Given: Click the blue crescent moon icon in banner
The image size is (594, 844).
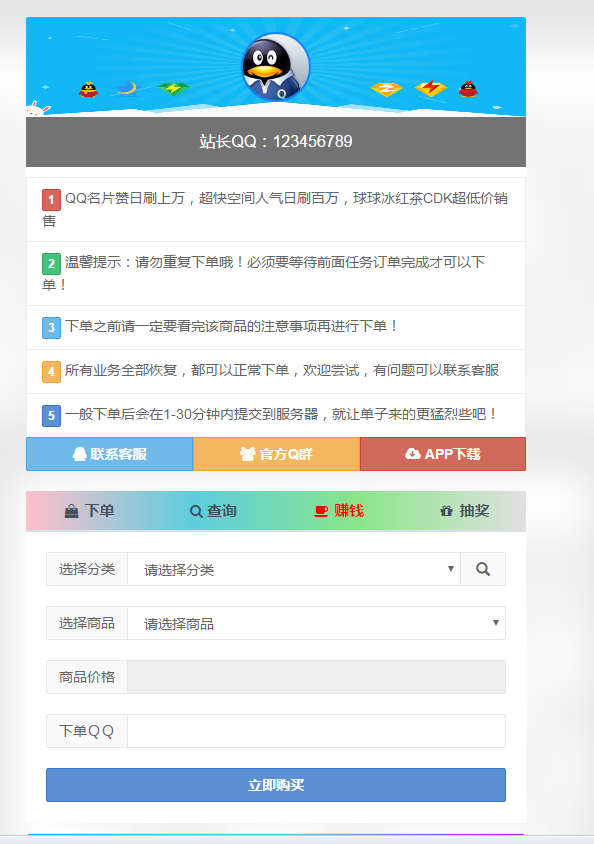Looking at the screenshot, I should pos(127,88).
